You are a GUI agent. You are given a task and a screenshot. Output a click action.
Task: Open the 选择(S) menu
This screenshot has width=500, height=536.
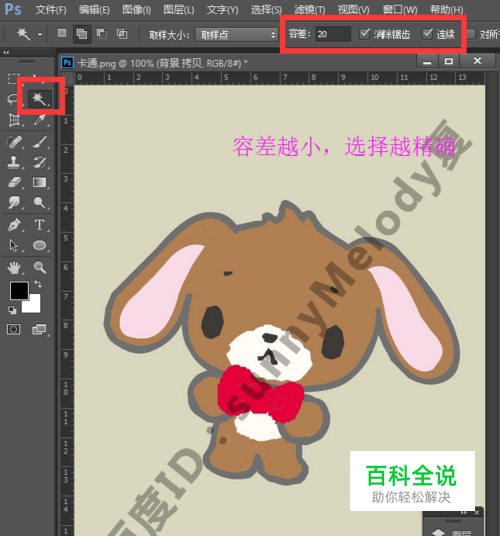[266, 10]
